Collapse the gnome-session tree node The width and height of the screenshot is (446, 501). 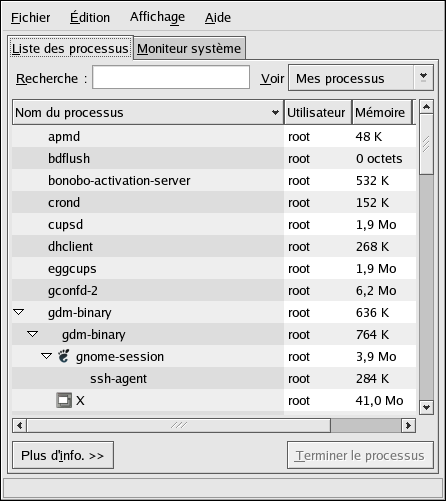click(x=47, y=356)
